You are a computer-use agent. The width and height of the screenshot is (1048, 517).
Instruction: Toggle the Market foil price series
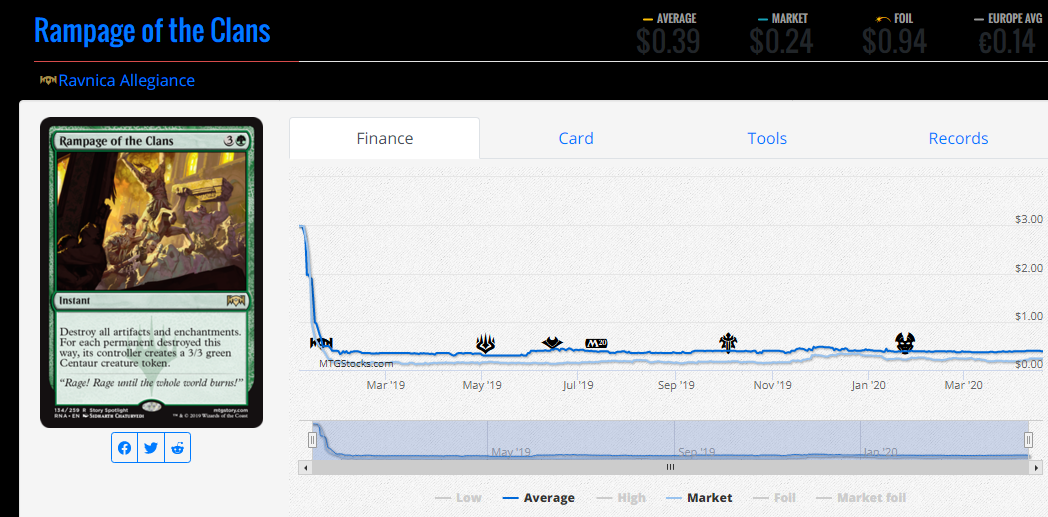pos(861,498)
